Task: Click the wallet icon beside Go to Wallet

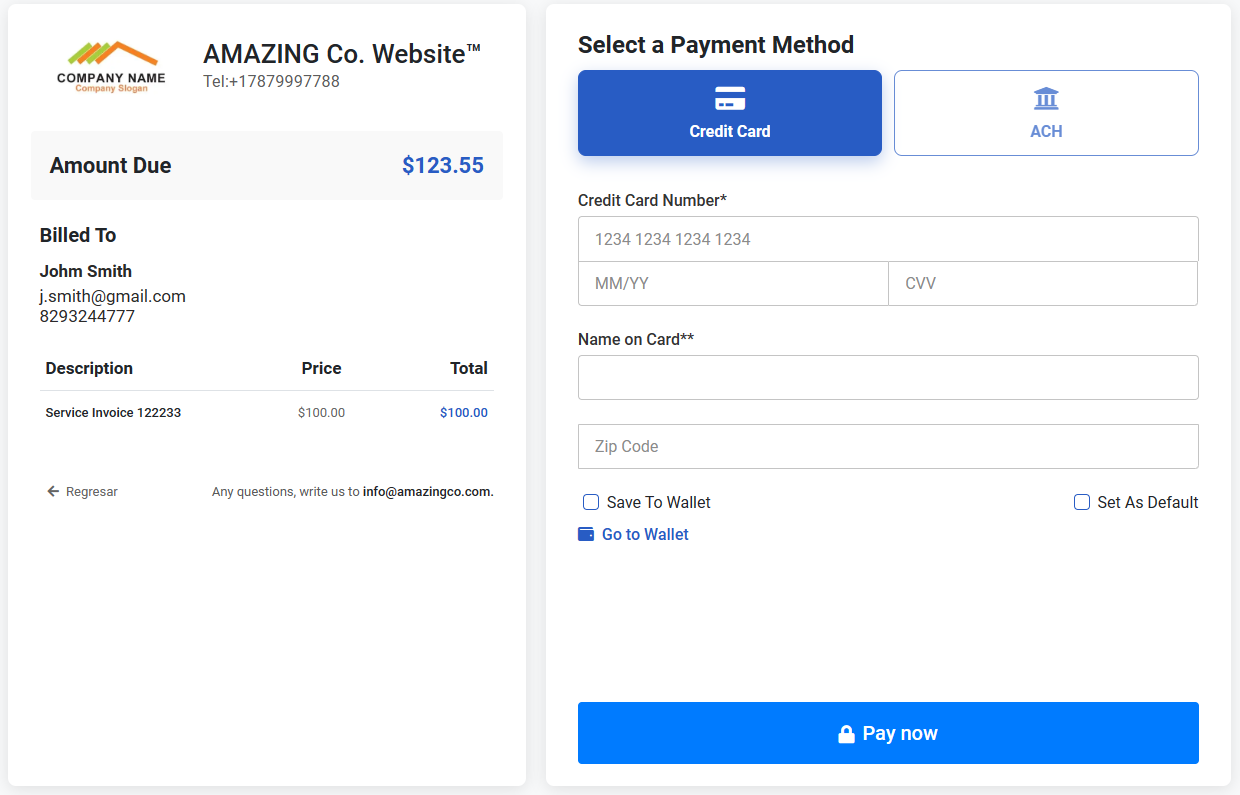Action: coord(586,534)
